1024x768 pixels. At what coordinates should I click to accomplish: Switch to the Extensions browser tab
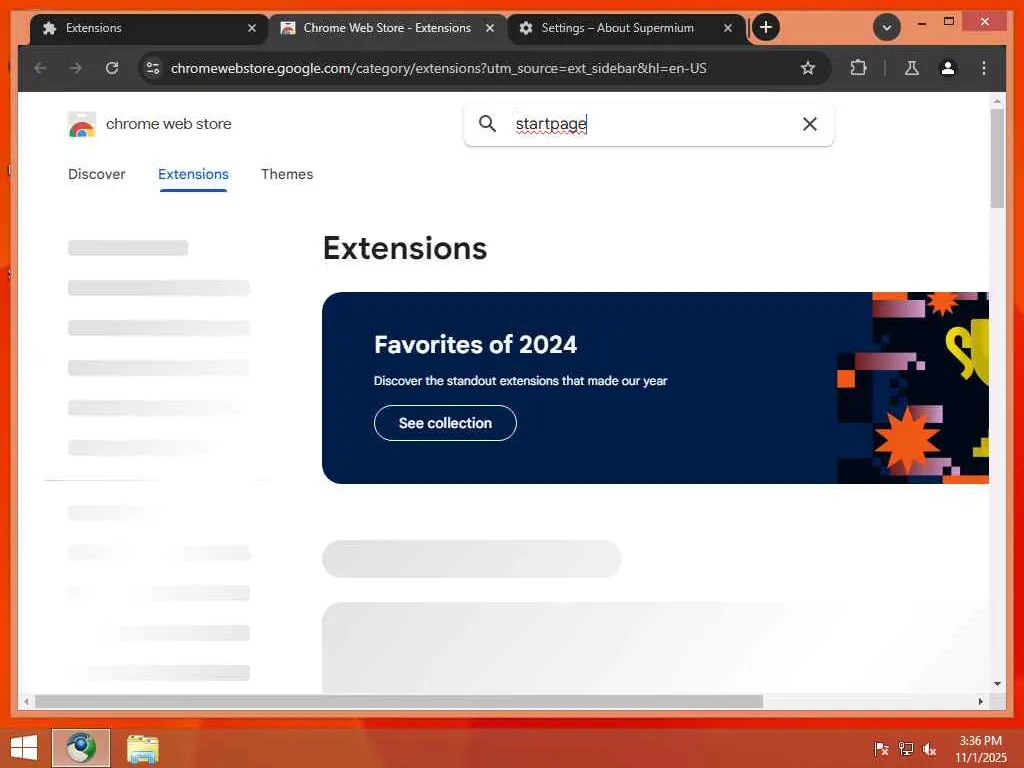coord(149,28)
